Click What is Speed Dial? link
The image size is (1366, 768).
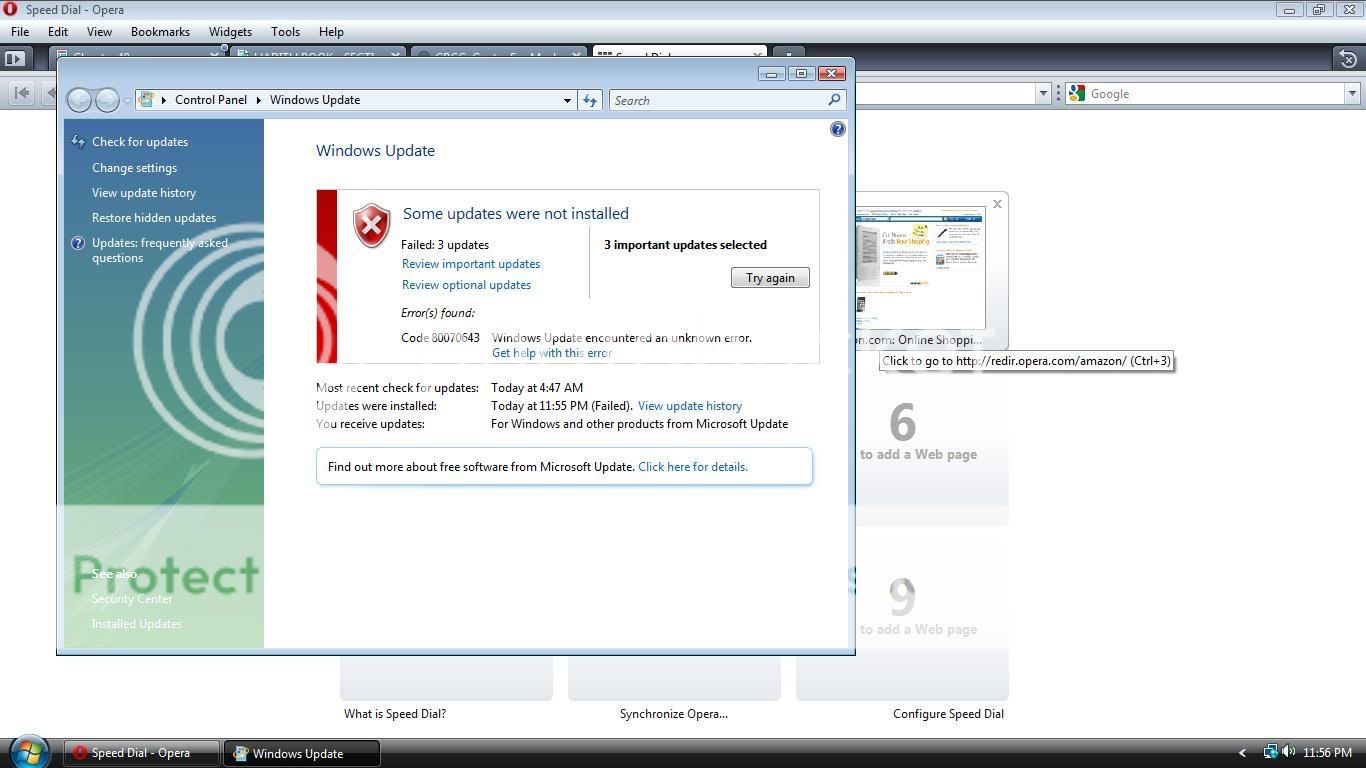[395, 714]
